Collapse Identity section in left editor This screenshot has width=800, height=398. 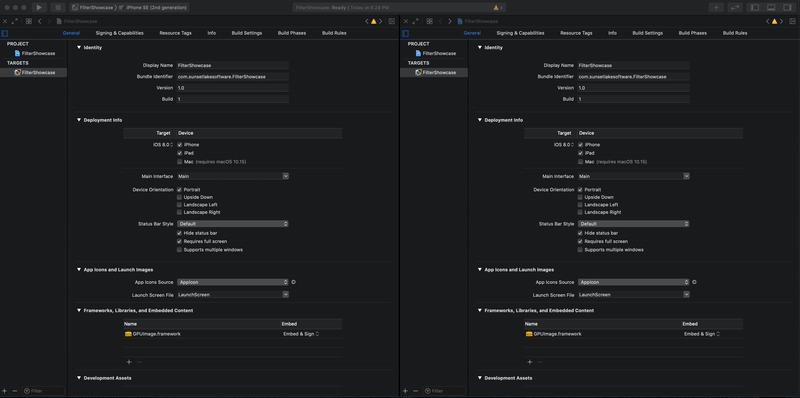click(79, 47)
